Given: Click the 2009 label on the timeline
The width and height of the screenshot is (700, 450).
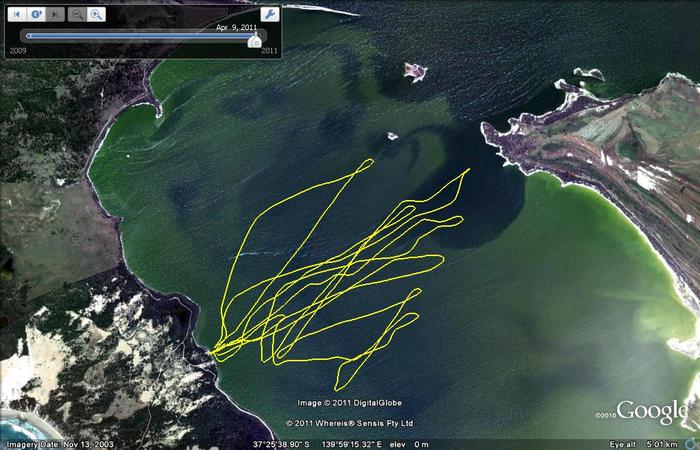Looking at the screenshot, I should (x=18, y=49).
